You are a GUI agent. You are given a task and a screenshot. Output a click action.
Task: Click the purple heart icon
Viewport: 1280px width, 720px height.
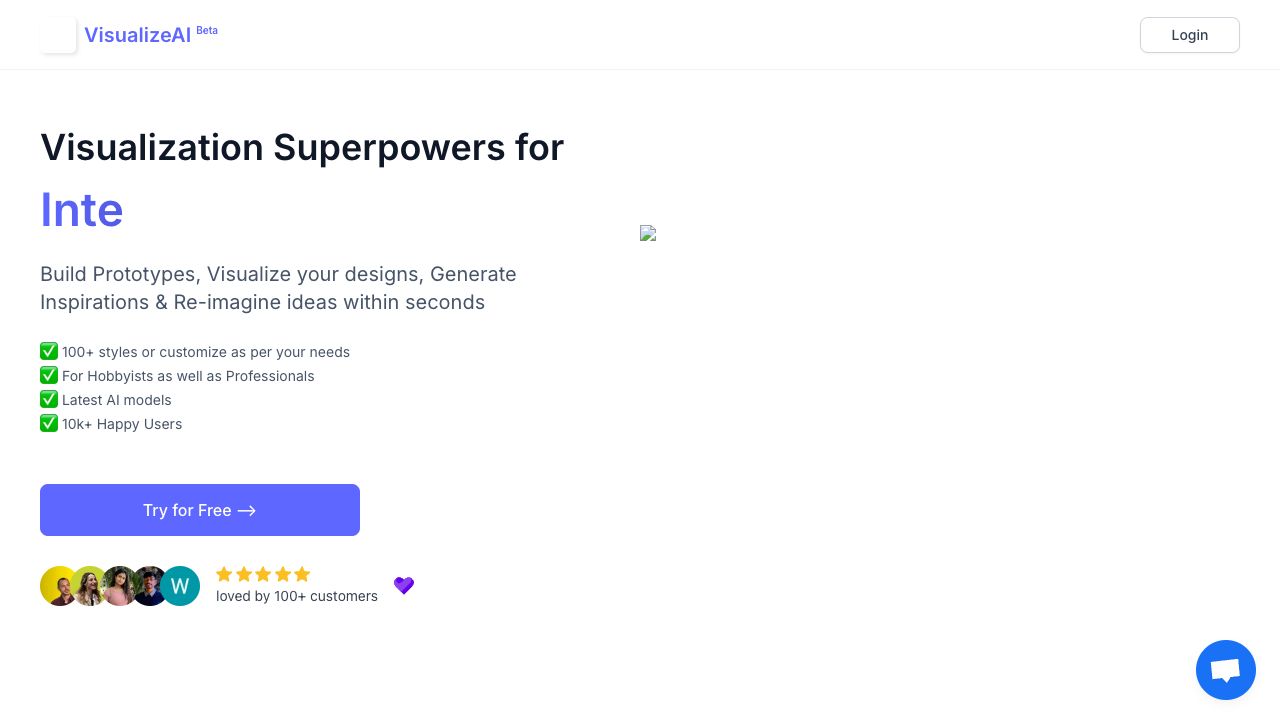coord(404,585)
